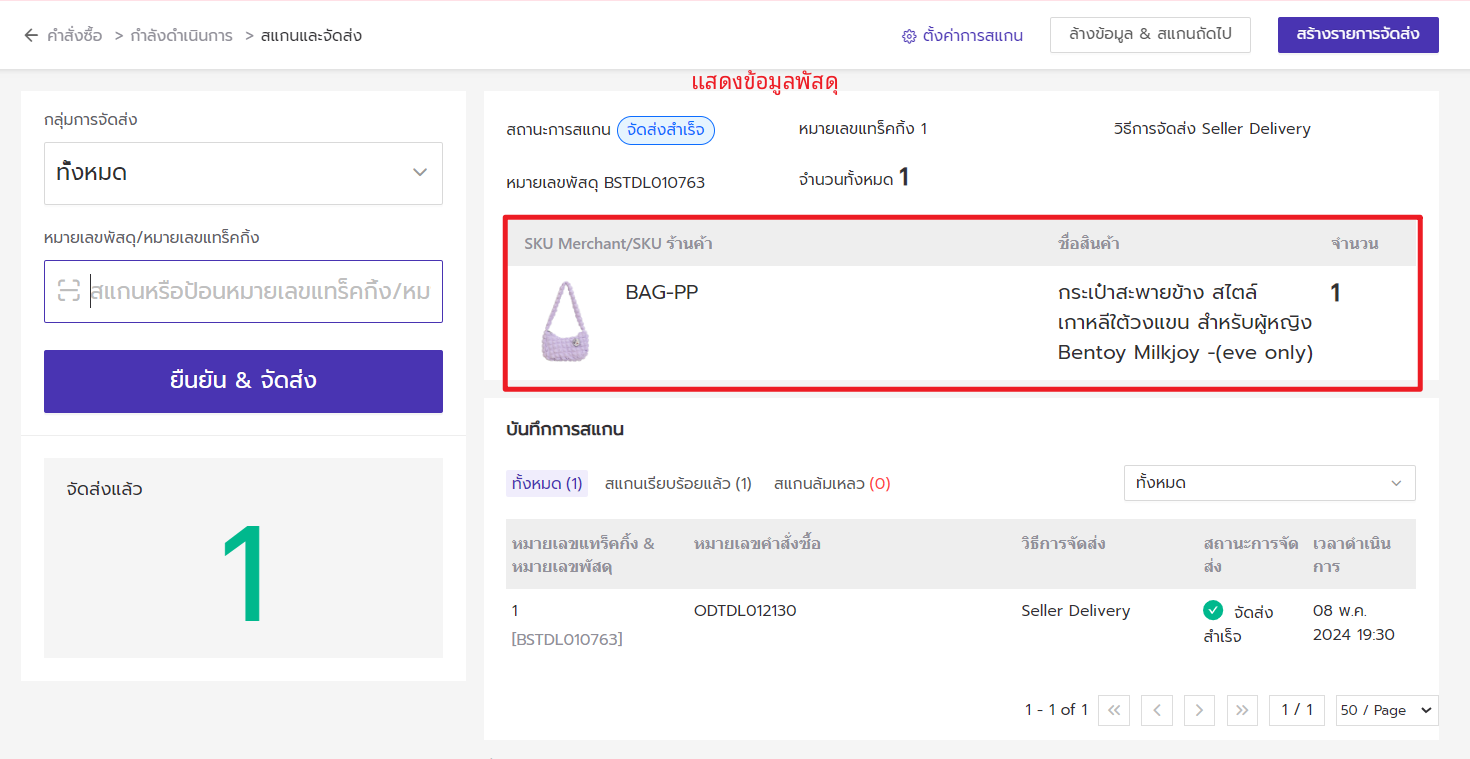Viewport: 1470px width, 759px height.
Task: Click parcel number [BSTDL010763] in table
Action: 567,639
